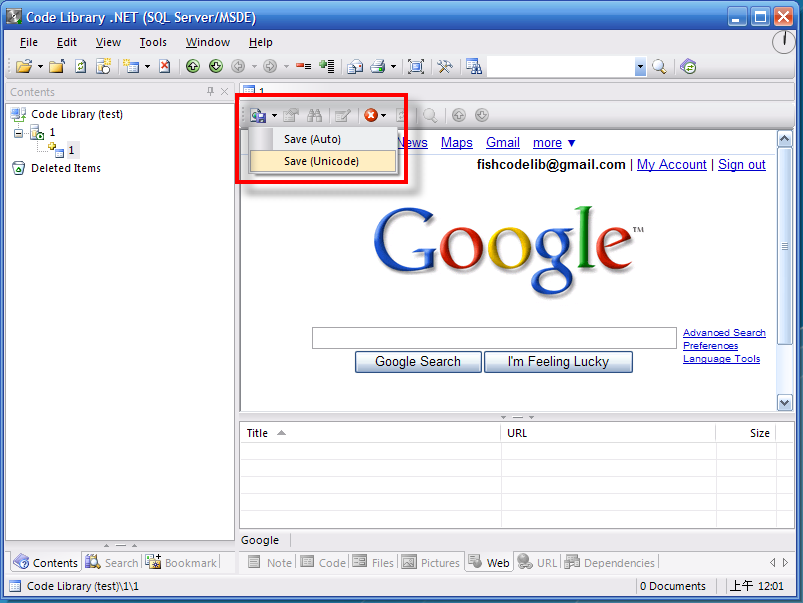Click the delete document red X icon
This screenshot has width=803, height=603.
coord(164,67)
